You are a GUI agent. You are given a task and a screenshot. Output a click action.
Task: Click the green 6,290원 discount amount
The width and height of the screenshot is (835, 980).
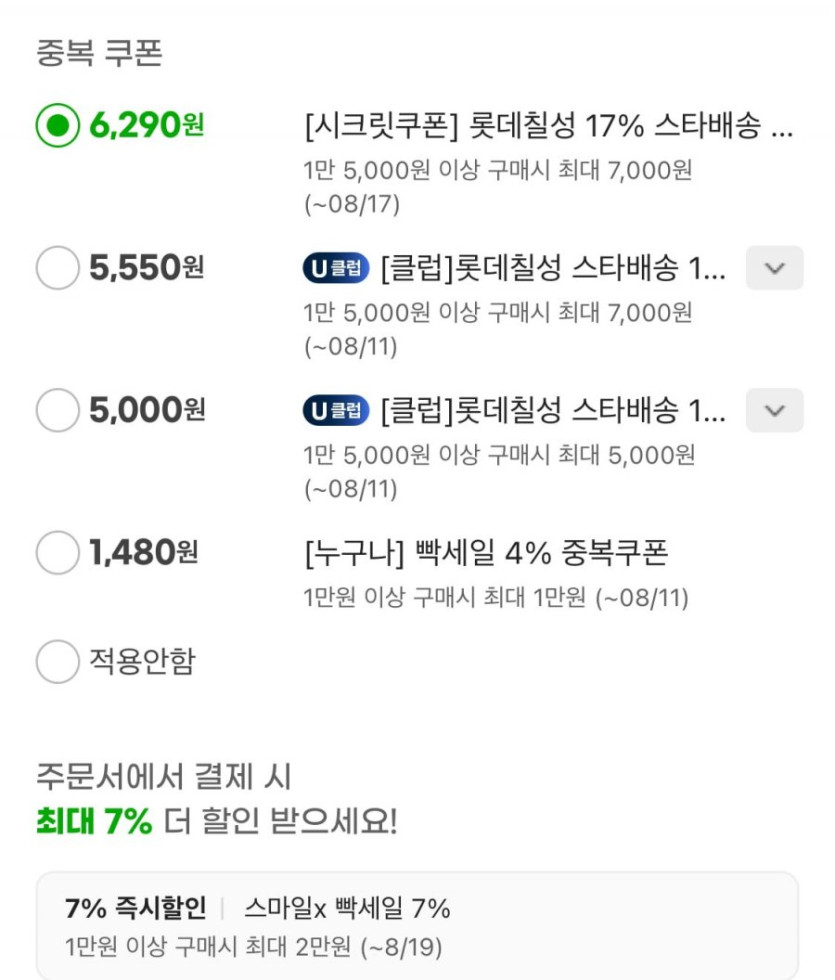coord(146,126)
